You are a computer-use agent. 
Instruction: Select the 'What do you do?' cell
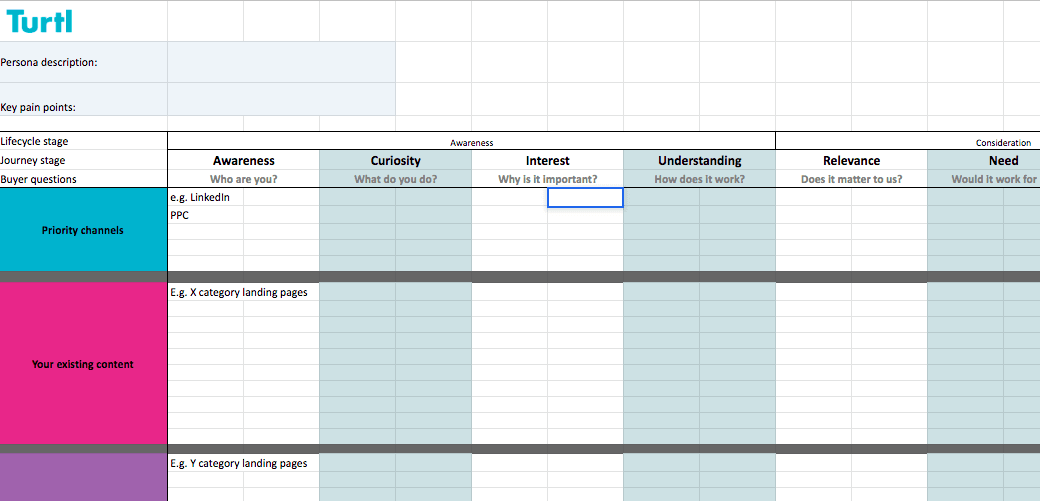(x=395, y=179)
